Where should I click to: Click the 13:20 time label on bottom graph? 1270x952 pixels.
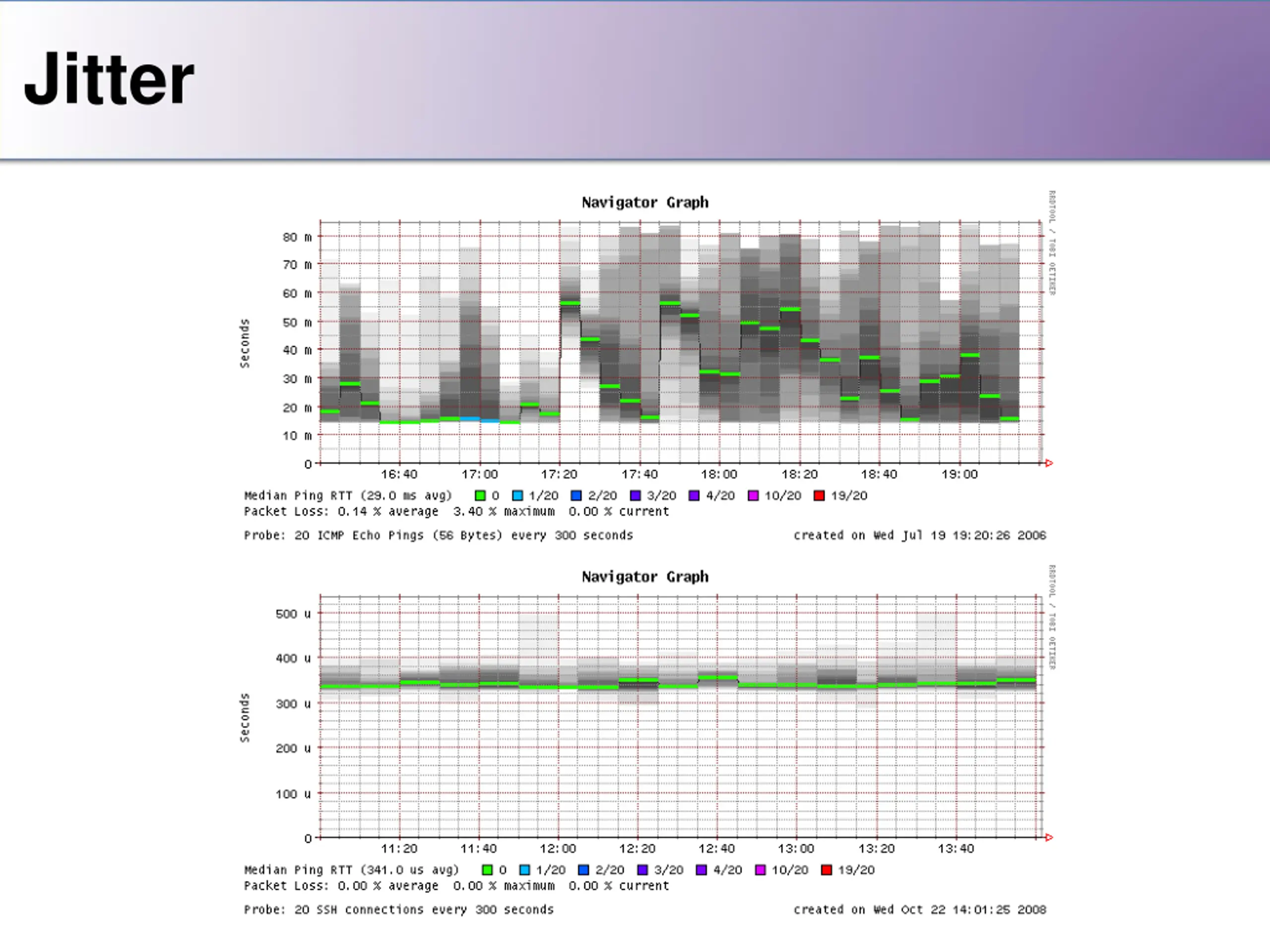tap(876, 849)
